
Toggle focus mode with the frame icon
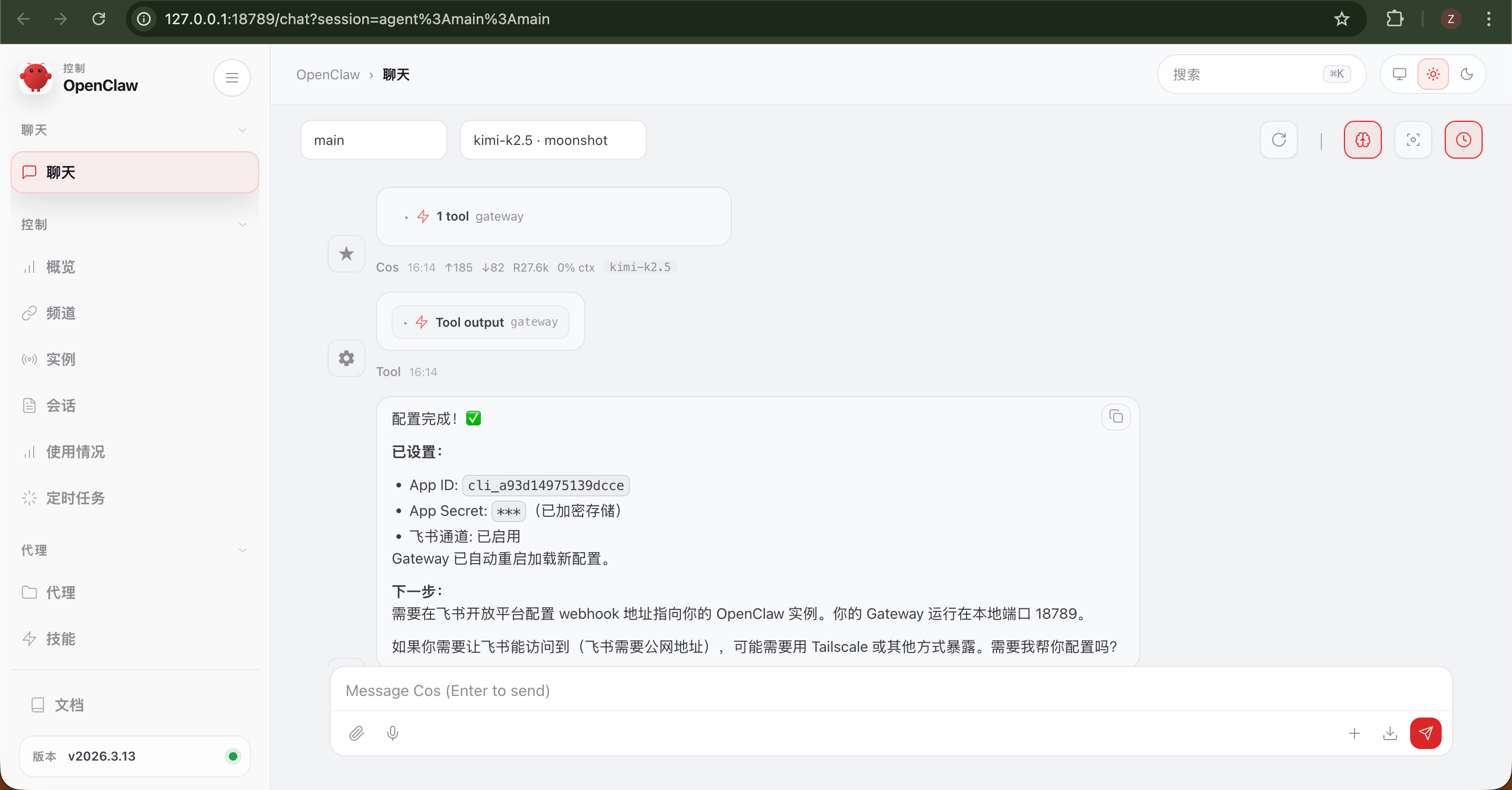point(1413,140)
